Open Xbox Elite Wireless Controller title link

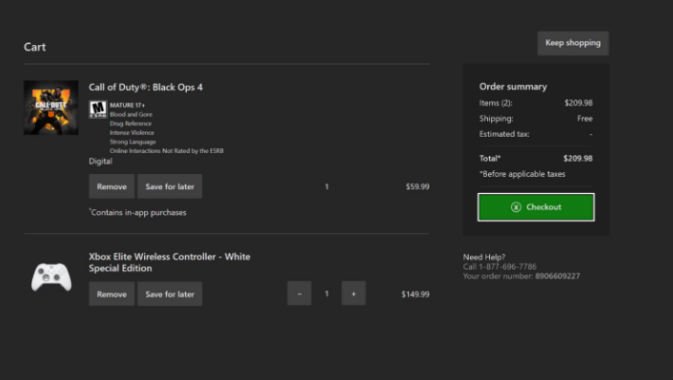(170, 262)
